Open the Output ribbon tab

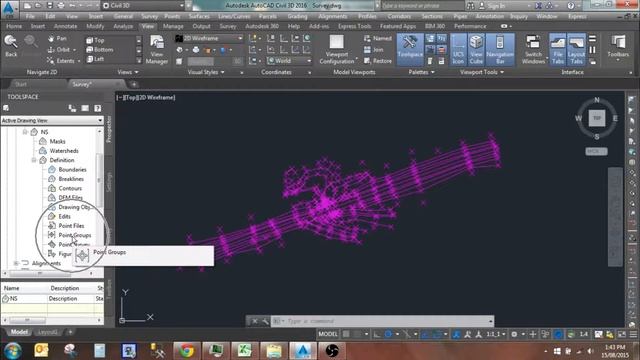tap(201, 26)
